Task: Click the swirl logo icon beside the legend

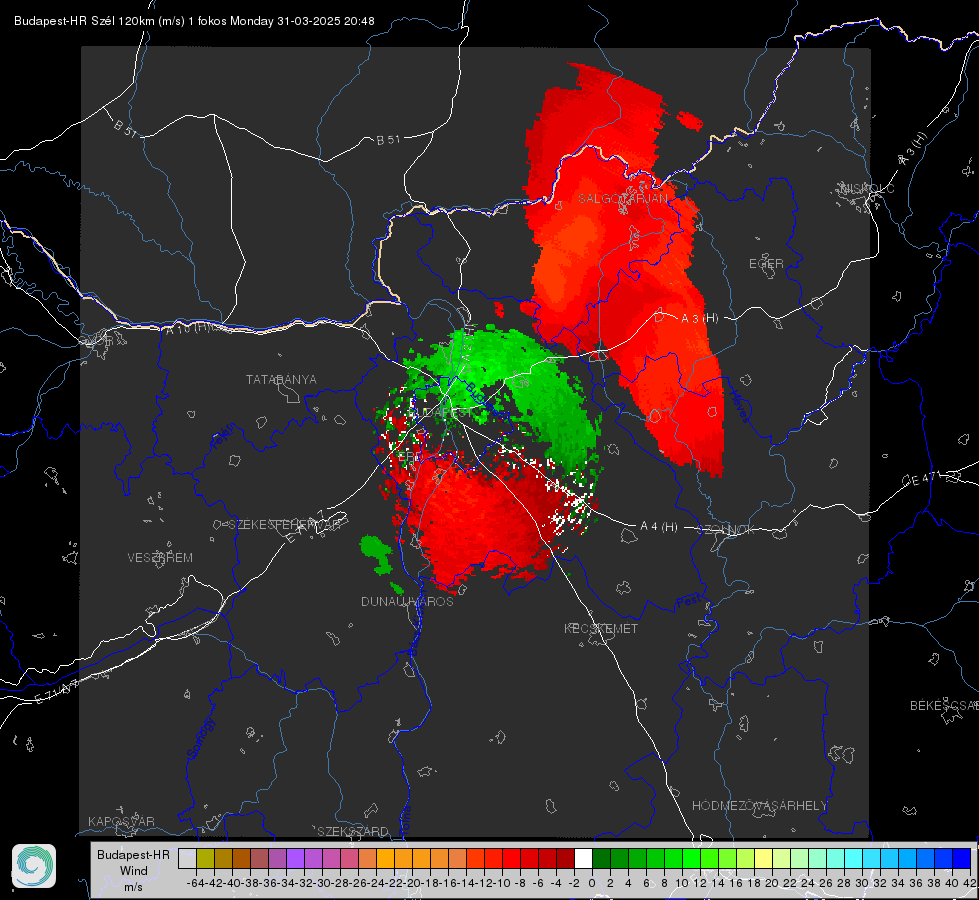Action: click(34, 866)
